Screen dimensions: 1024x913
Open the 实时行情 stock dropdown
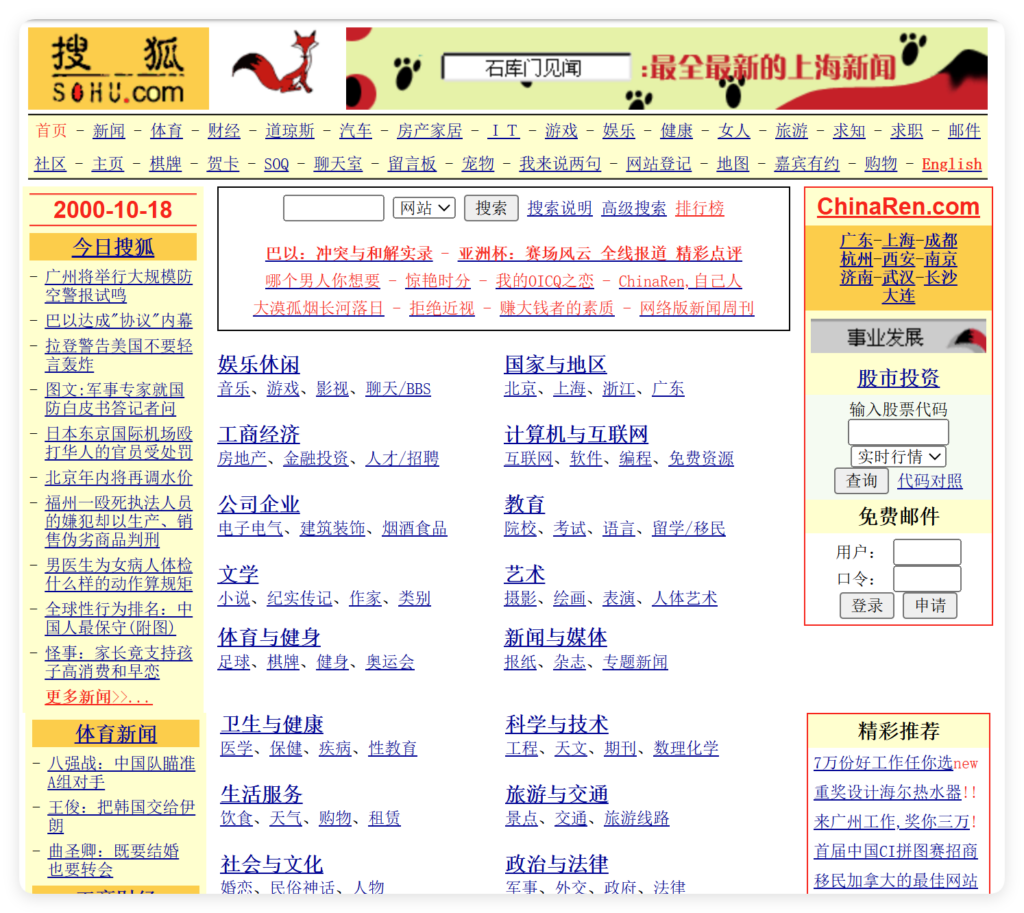click(x=899, y=456)
